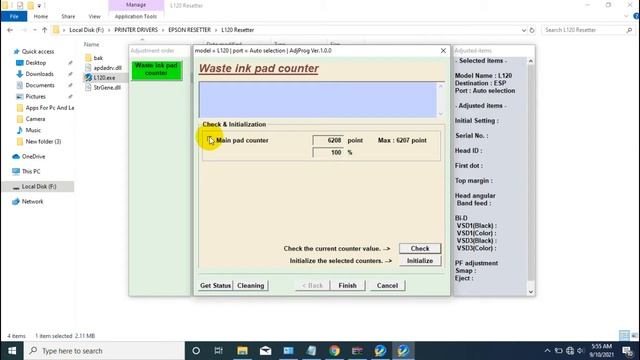Click the main pad counter percent field
640x360 pixels.
328,152
